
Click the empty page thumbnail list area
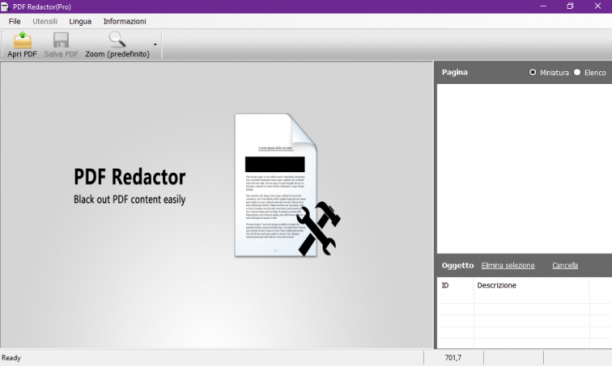pyautogui.click(x=524, y=169)
